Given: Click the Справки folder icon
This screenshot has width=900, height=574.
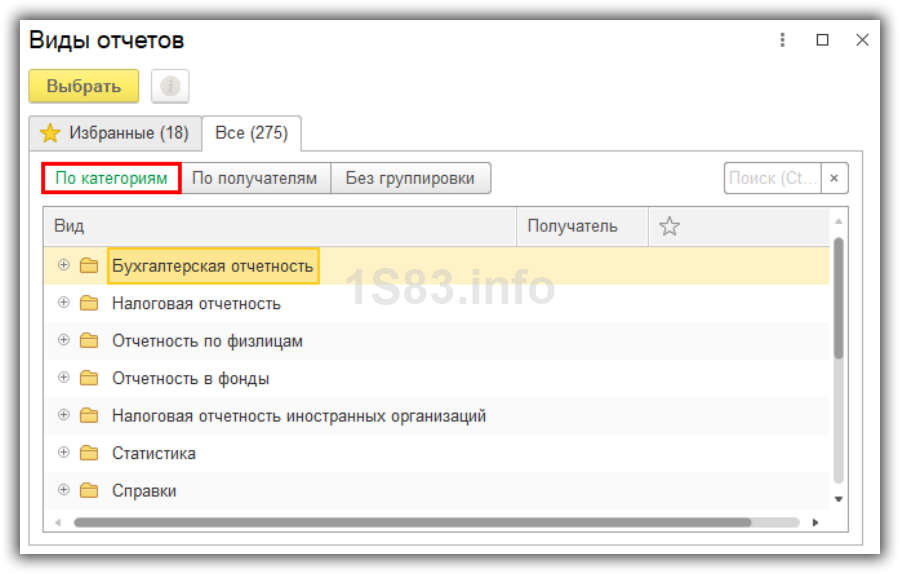Looking at the screenshot, I should point(89,491).
